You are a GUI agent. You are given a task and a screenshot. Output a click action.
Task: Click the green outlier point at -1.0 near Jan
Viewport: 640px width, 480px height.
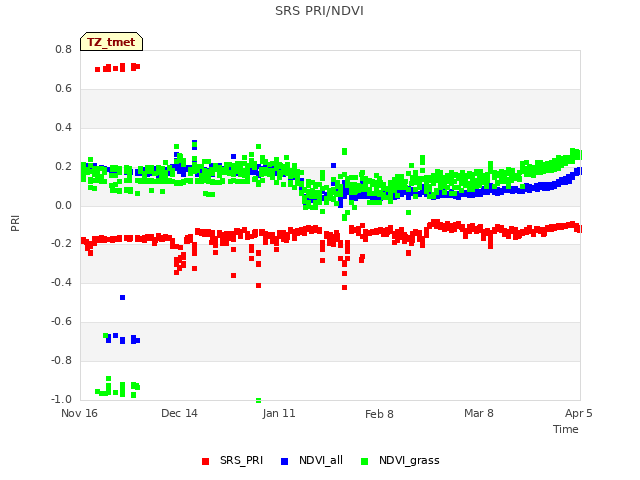coord(258,400)
